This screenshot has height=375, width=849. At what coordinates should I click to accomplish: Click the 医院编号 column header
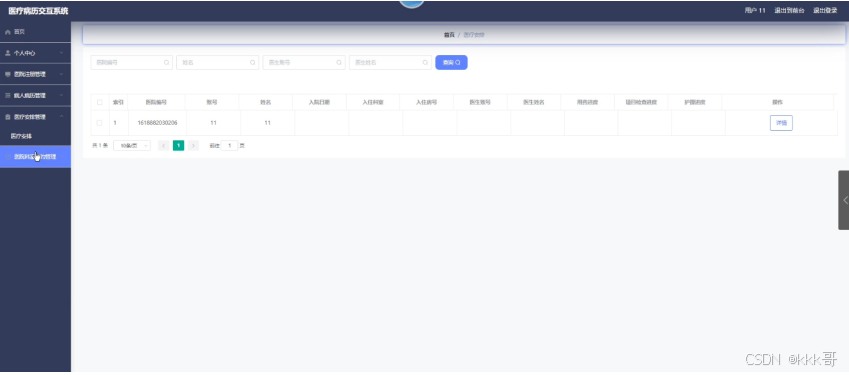[x=156, y=102]
